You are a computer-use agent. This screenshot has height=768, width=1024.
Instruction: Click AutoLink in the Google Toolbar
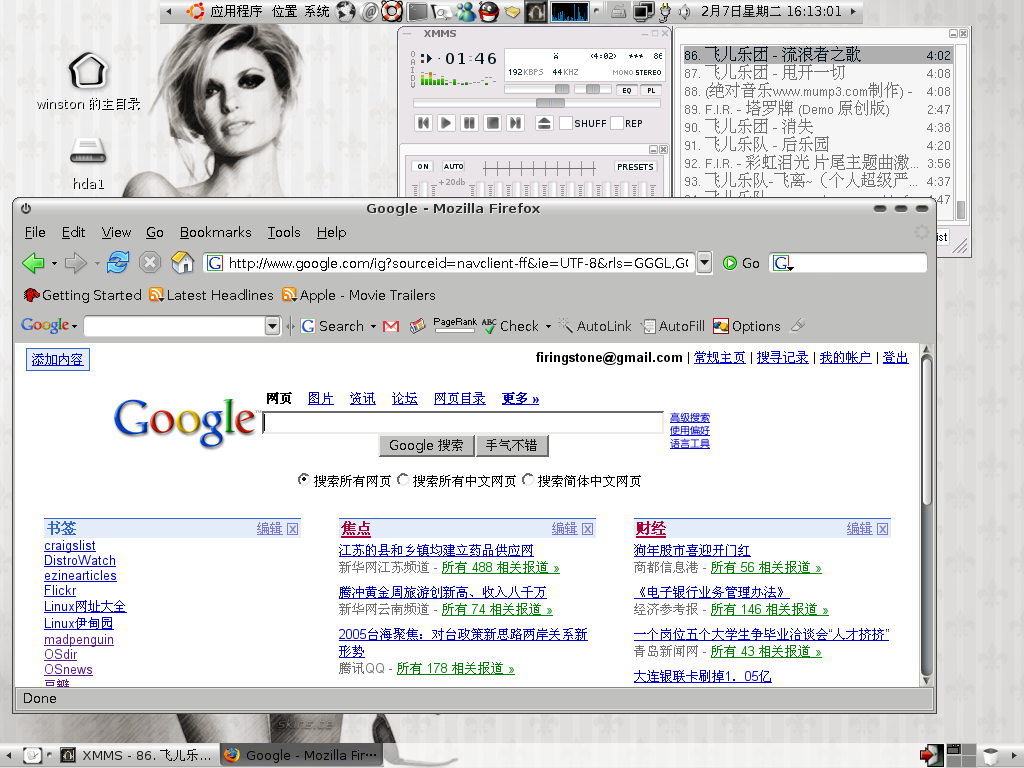pyautogui.click(x=596, y=326)
